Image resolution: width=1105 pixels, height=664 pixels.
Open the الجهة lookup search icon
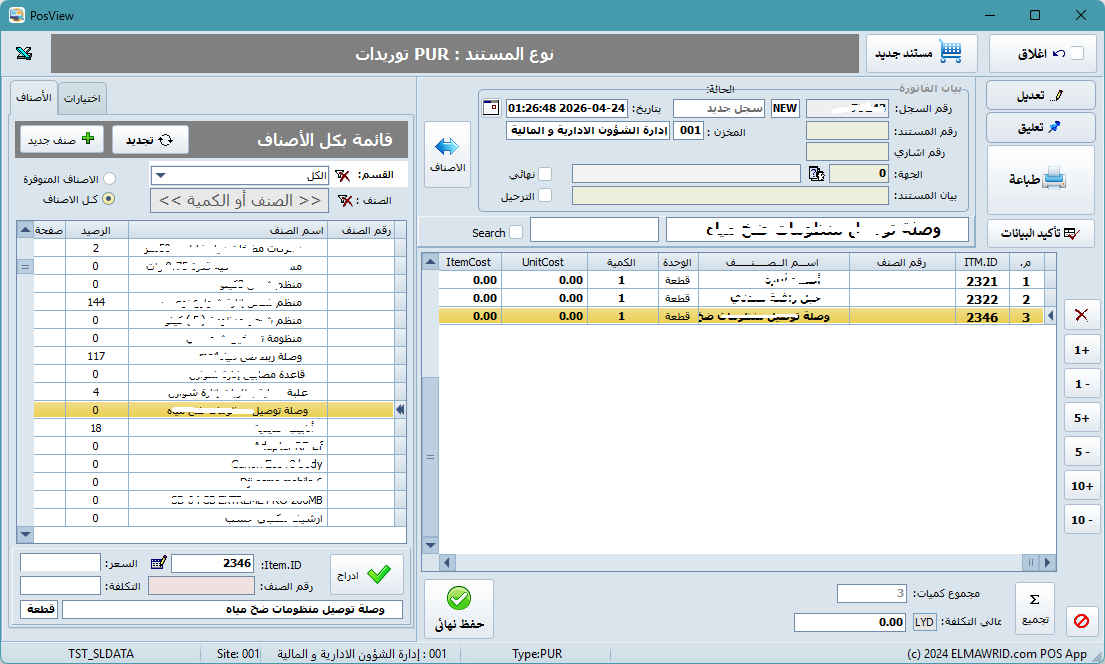tap(817, 173)
